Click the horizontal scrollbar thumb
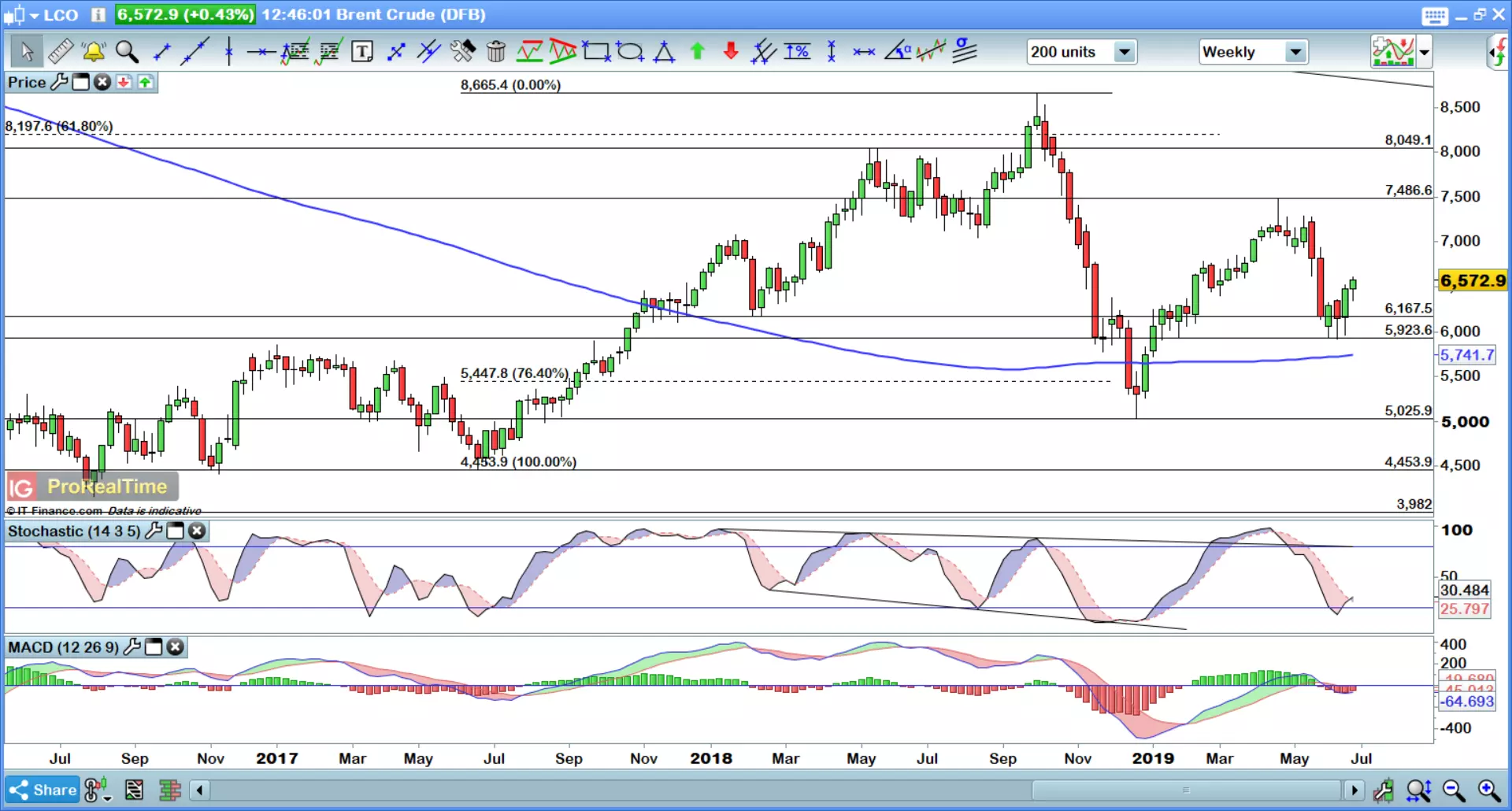 1186,790
